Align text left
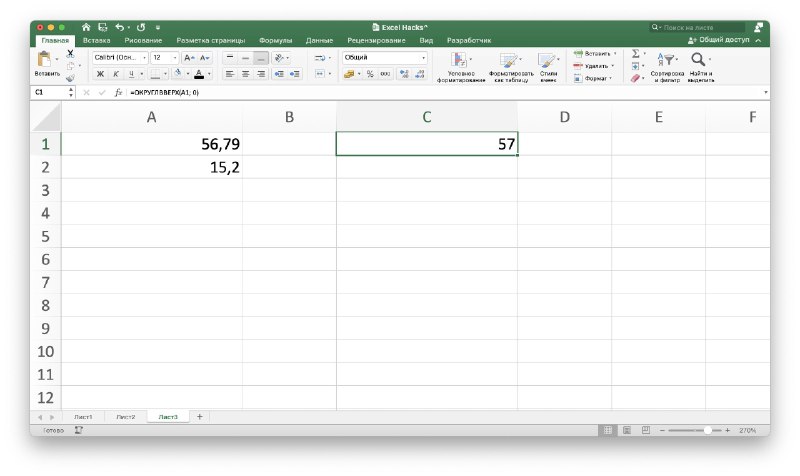Screen dimensions: 800x476 click(x=230, y=74)
